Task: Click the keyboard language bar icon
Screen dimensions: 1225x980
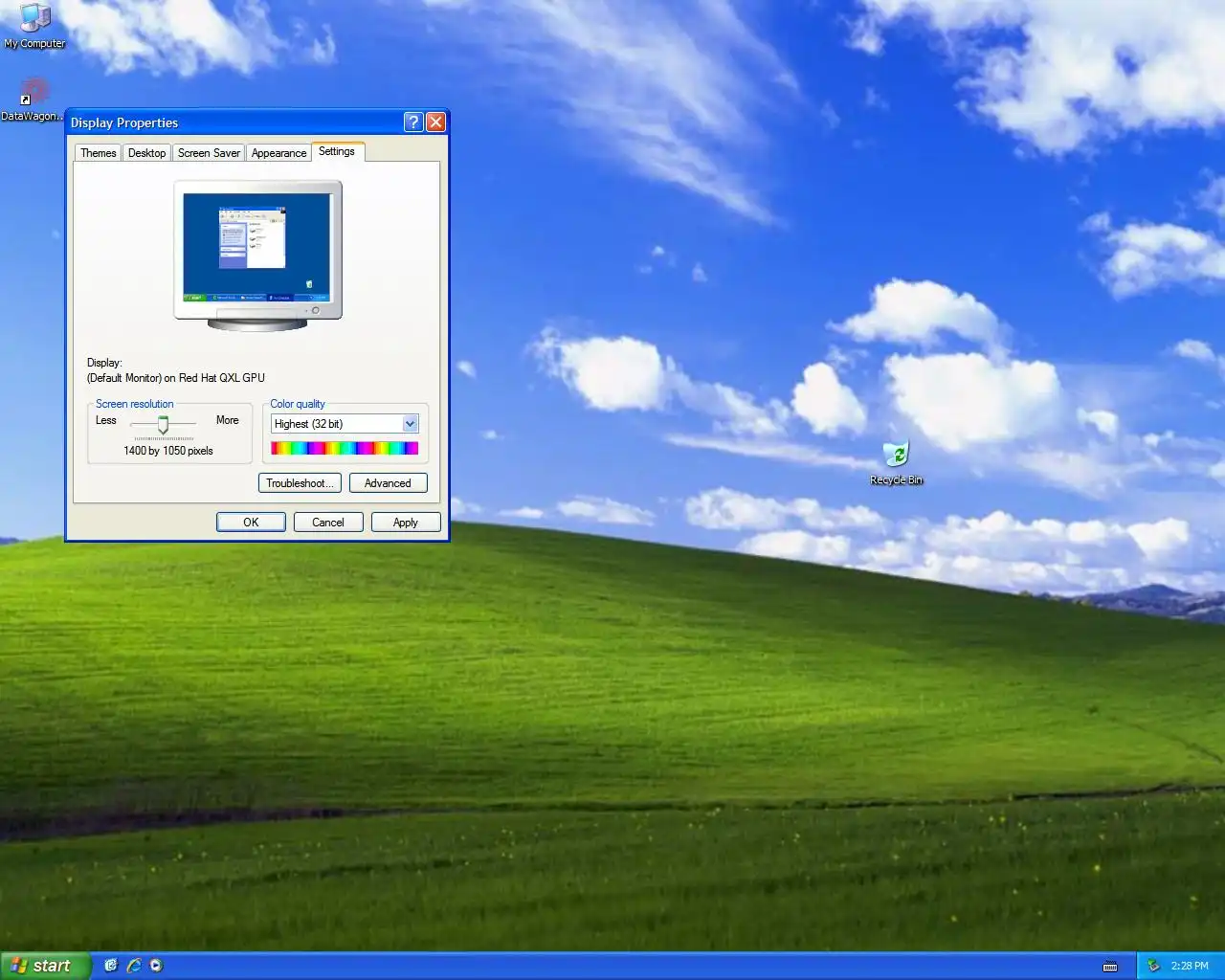Action: [1110, 966]
